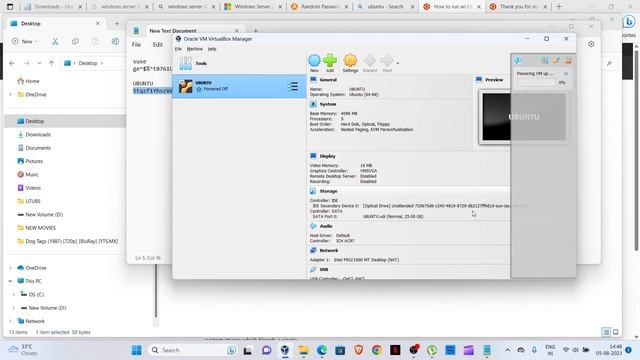Screen dimensions: 640x360
Task: Open Chrome from the taskbar
Action: [377, 350]
